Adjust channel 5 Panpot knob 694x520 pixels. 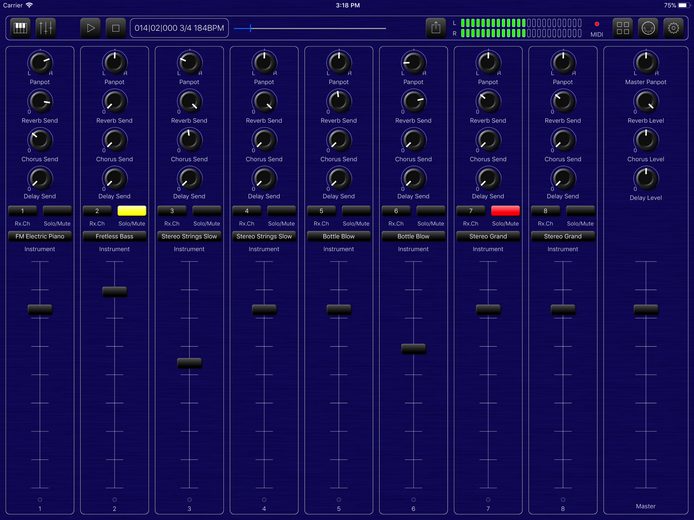(x=339, y=63)
